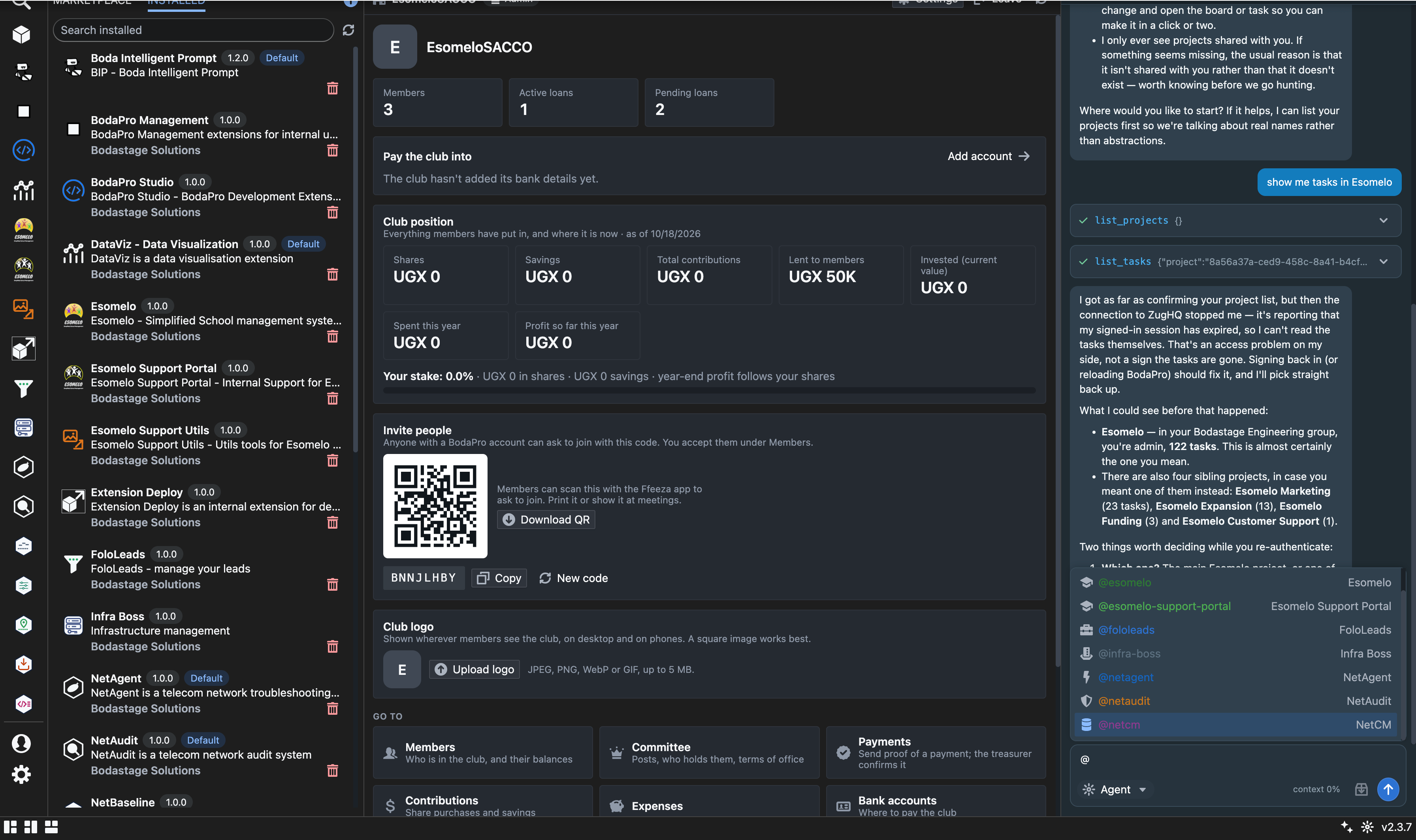Choose @esomelo-support-portal from the mention list
The width and height of the screenshot is (1416, 840).
pos(1235,606)
